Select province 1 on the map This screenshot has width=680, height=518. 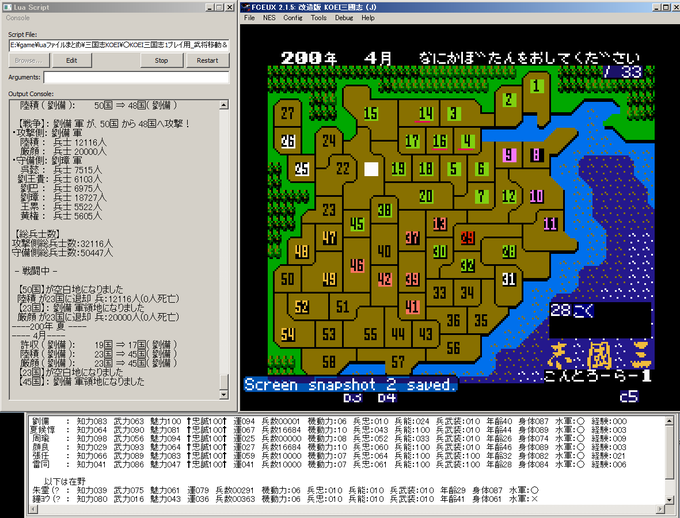(536, 86)
